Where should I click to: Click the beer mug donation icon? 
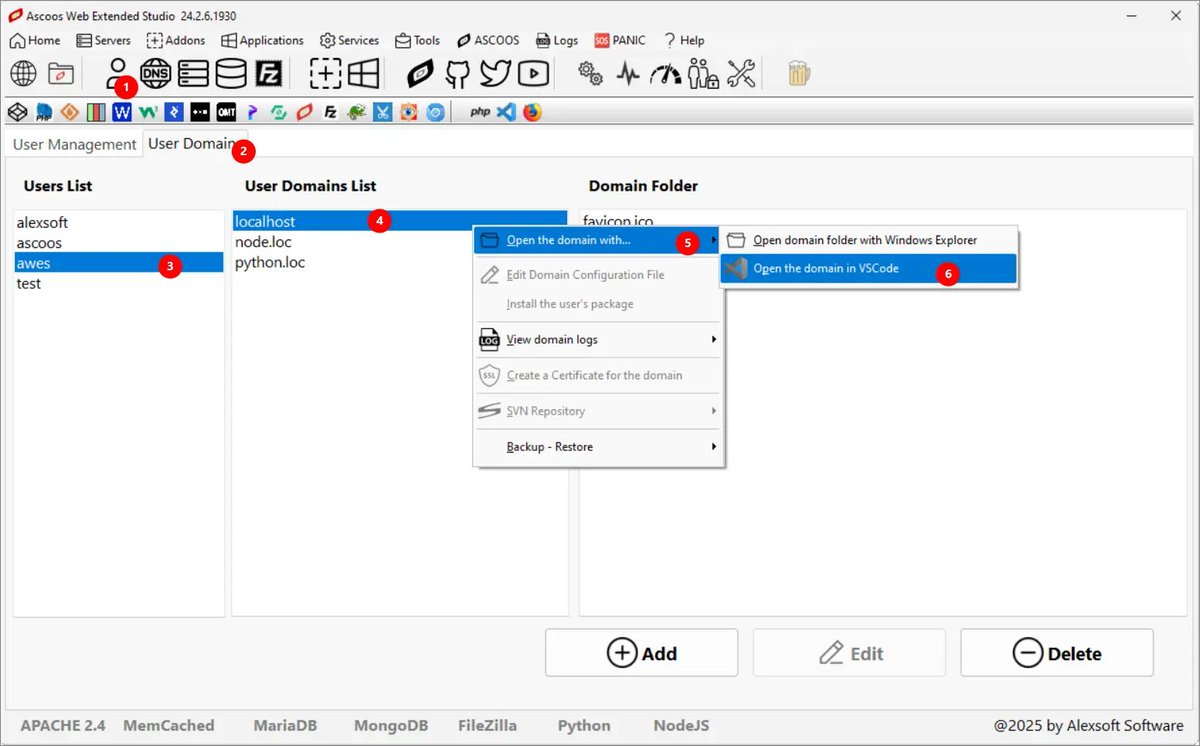(x=797, y=73)
